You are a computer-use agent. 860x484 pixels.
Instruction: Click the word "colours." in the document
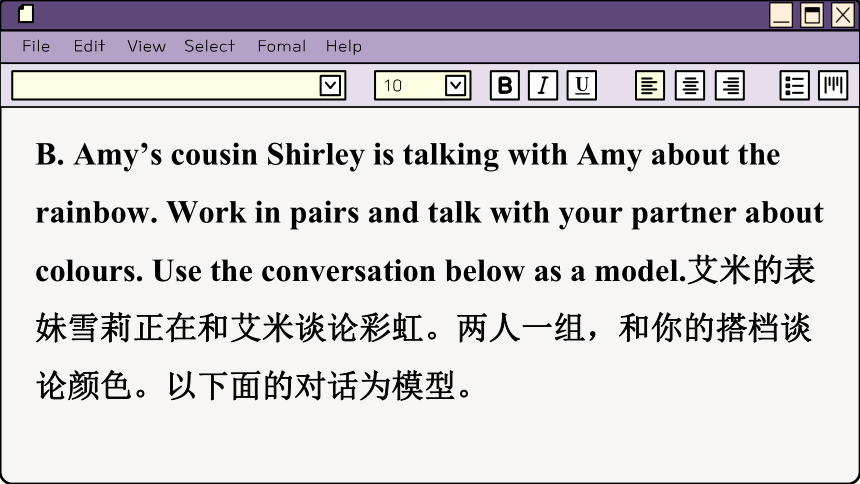point(89,271)
